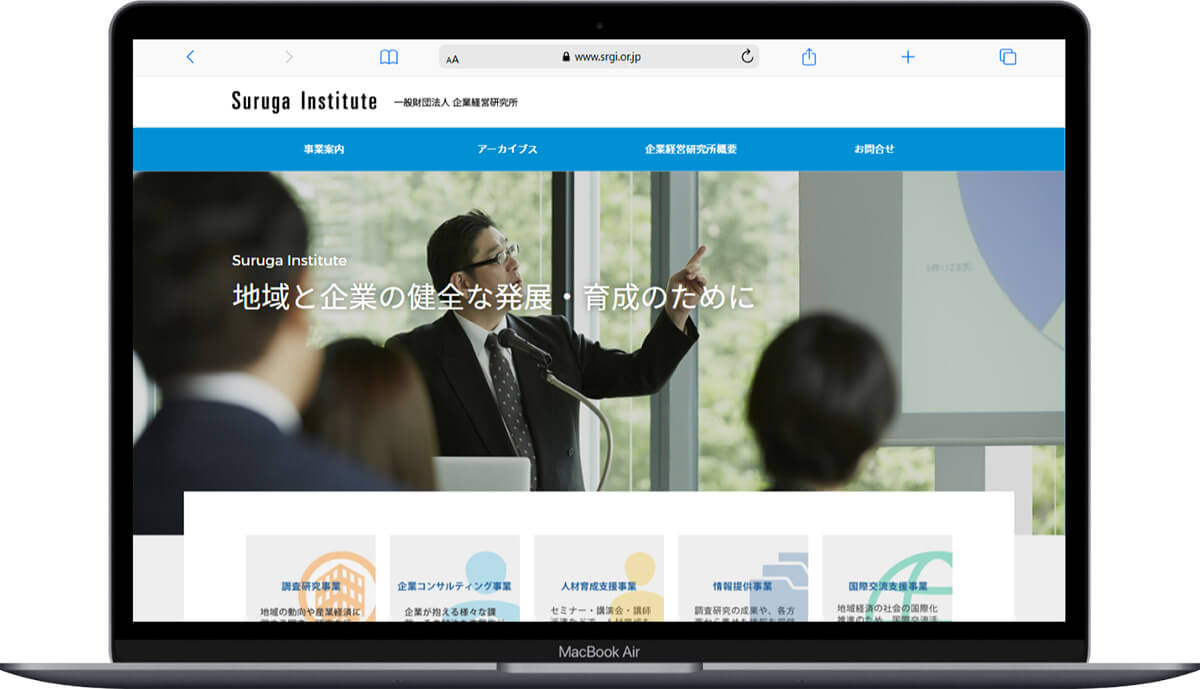Open the bookmarks book icon
The width and height of the screenshot is (1200, 689).
pos(389,57)
